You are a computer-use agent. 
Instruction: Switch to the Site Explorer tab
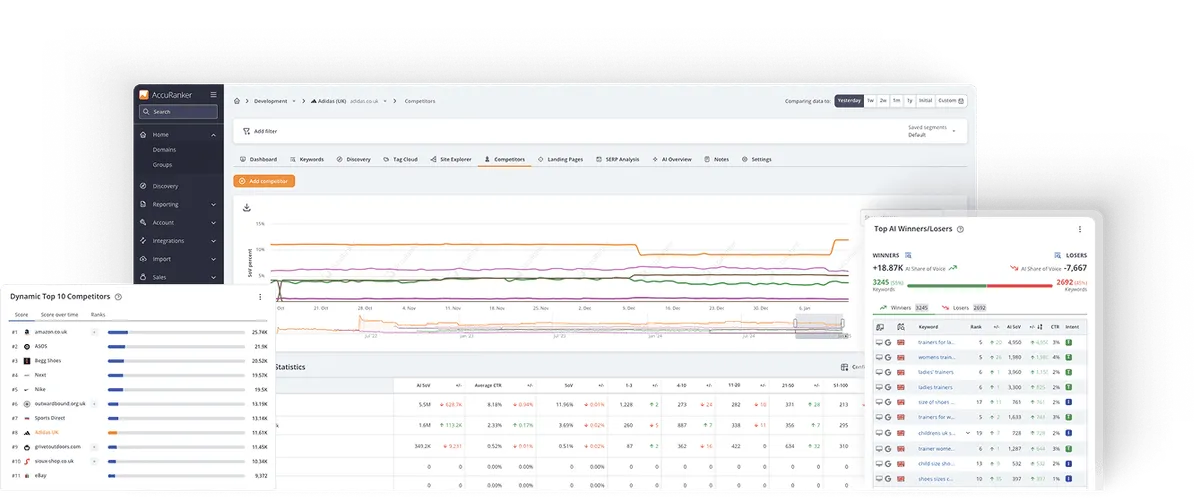pyautogui.click(x=450, y=159)
